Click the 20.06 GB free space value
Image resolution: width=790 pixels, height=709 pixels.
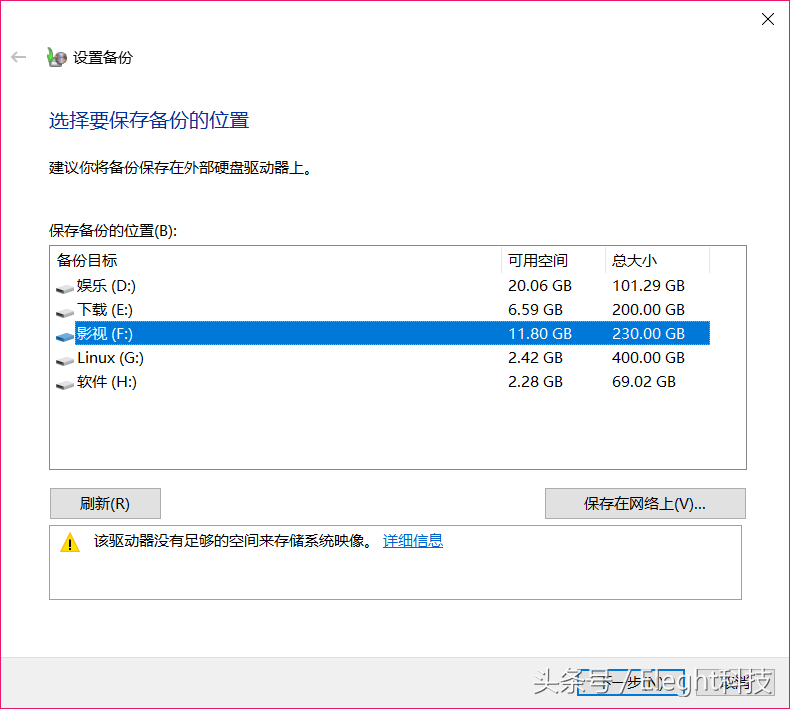click(x=540, y=286)
